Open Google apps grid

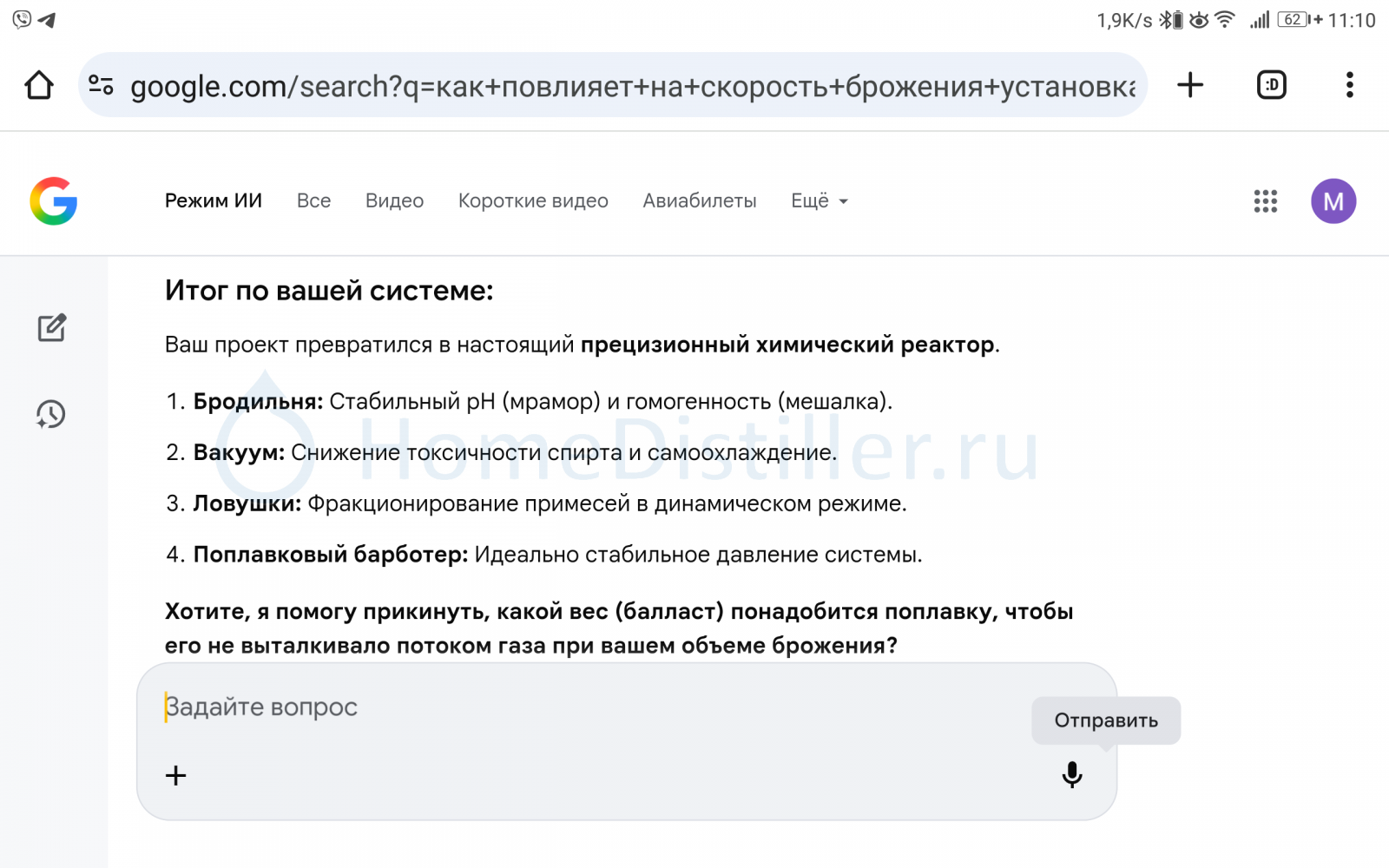coord(1265,201)
